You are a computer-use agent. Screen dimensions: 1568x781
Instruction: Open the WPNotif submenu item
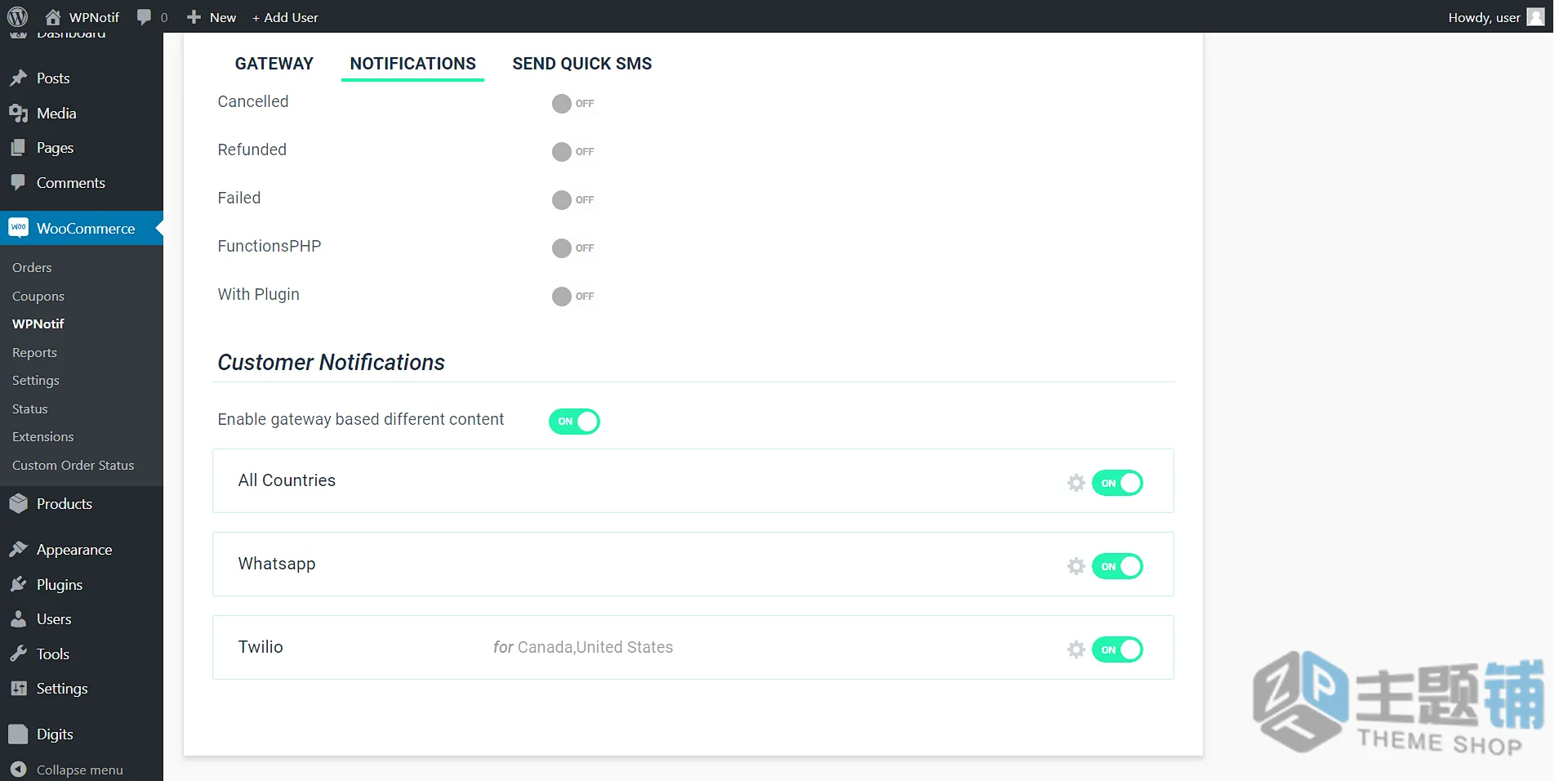click(x=38, y=324)
